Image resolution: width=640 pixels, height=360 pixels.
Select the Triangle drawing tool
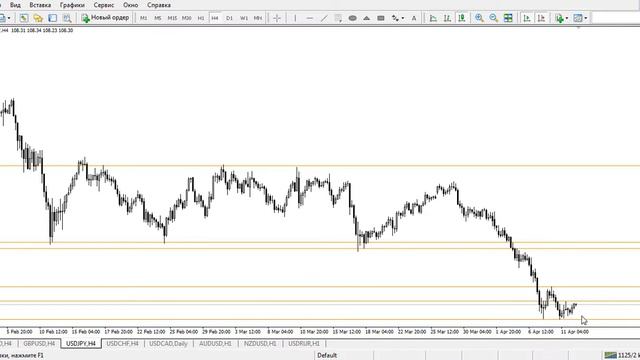click(x=367, y=18)
